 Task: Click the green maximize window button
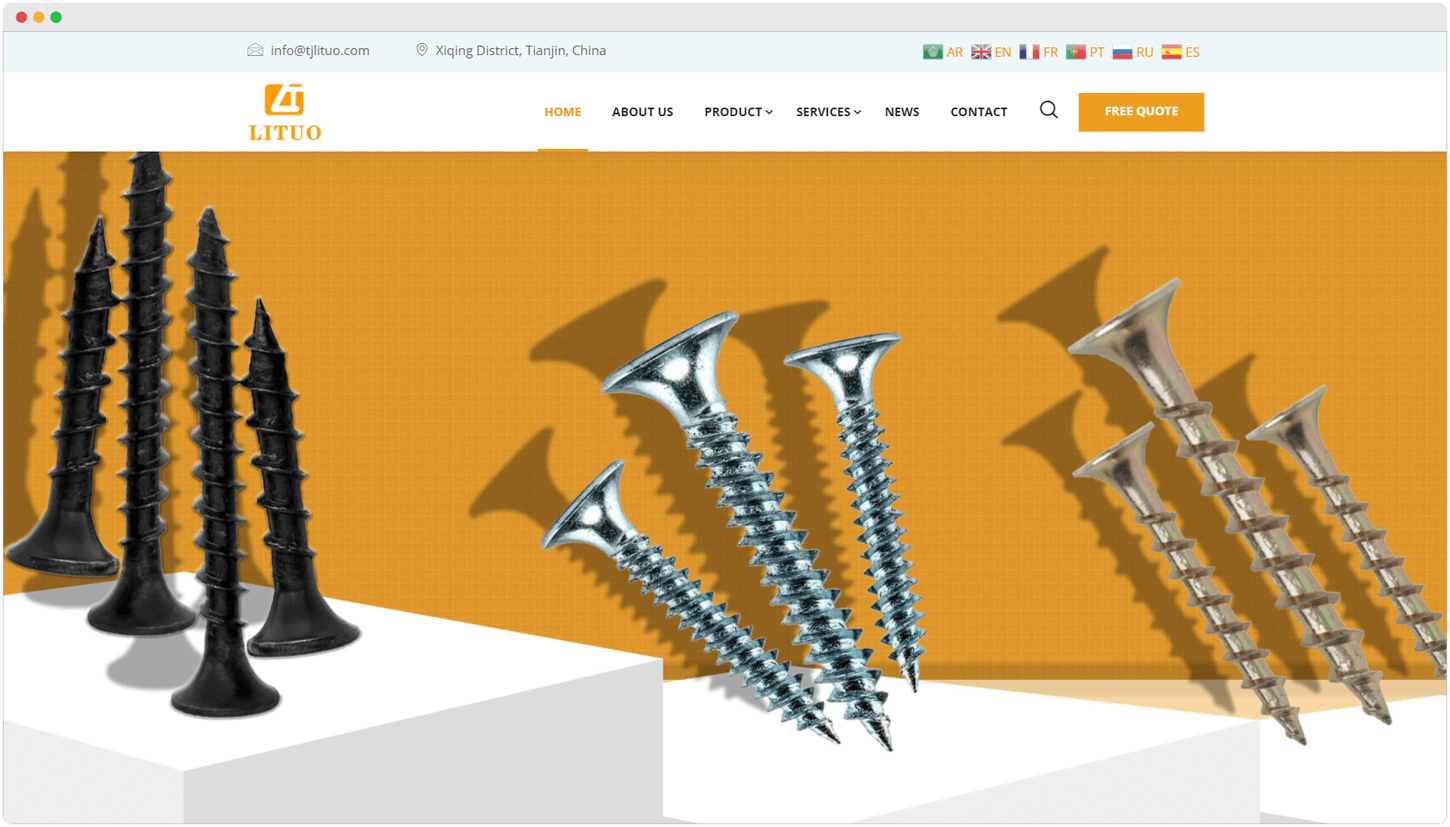56,17
